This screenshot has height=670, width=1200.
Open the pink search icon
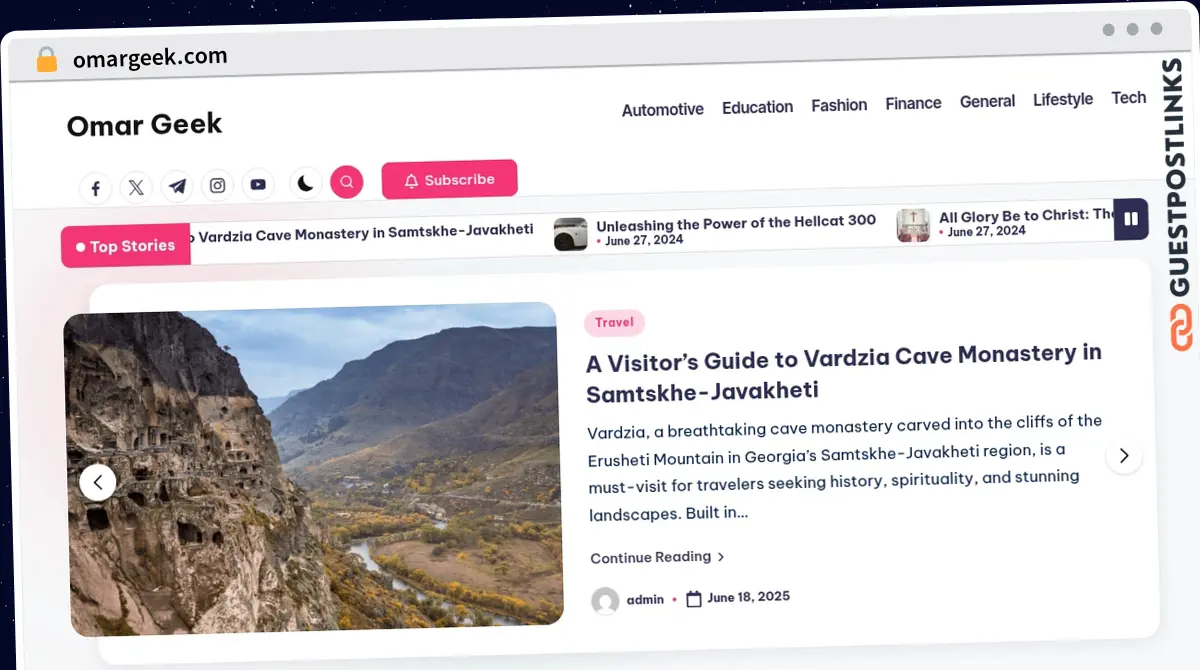point(347,182)
